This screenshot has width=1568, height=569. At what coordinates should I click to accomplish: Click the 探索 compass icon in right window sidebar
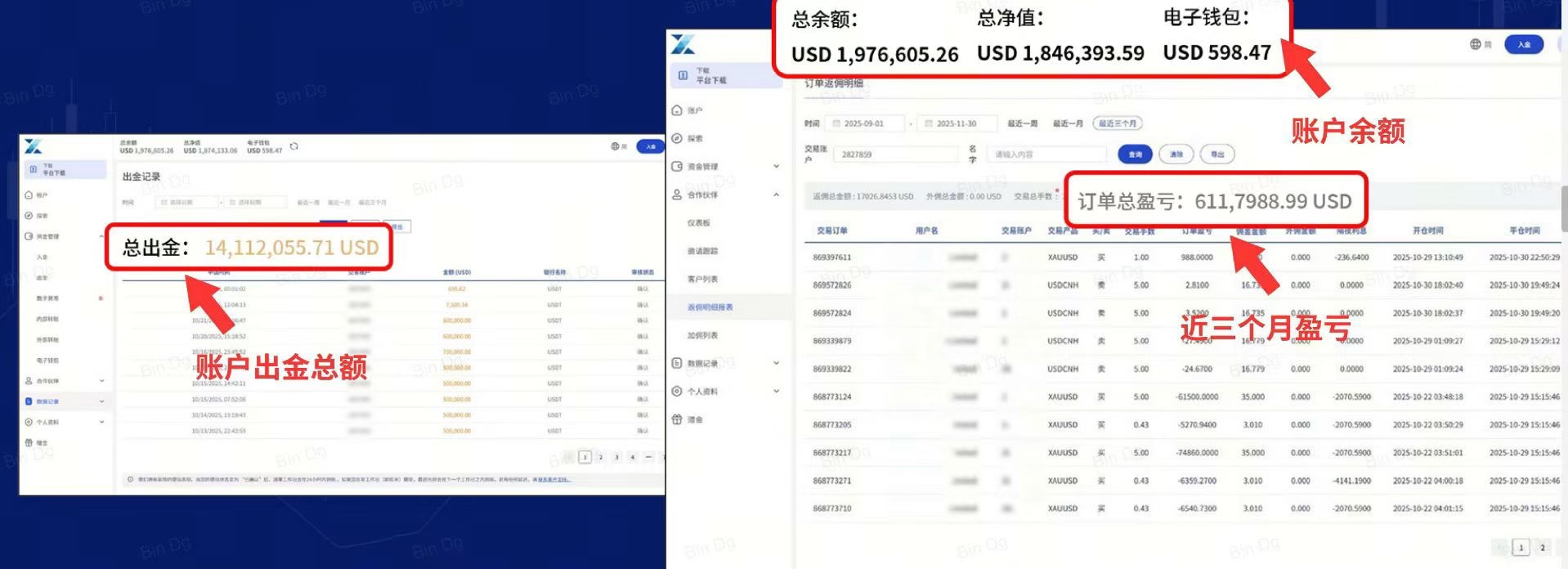click(677, 138)
